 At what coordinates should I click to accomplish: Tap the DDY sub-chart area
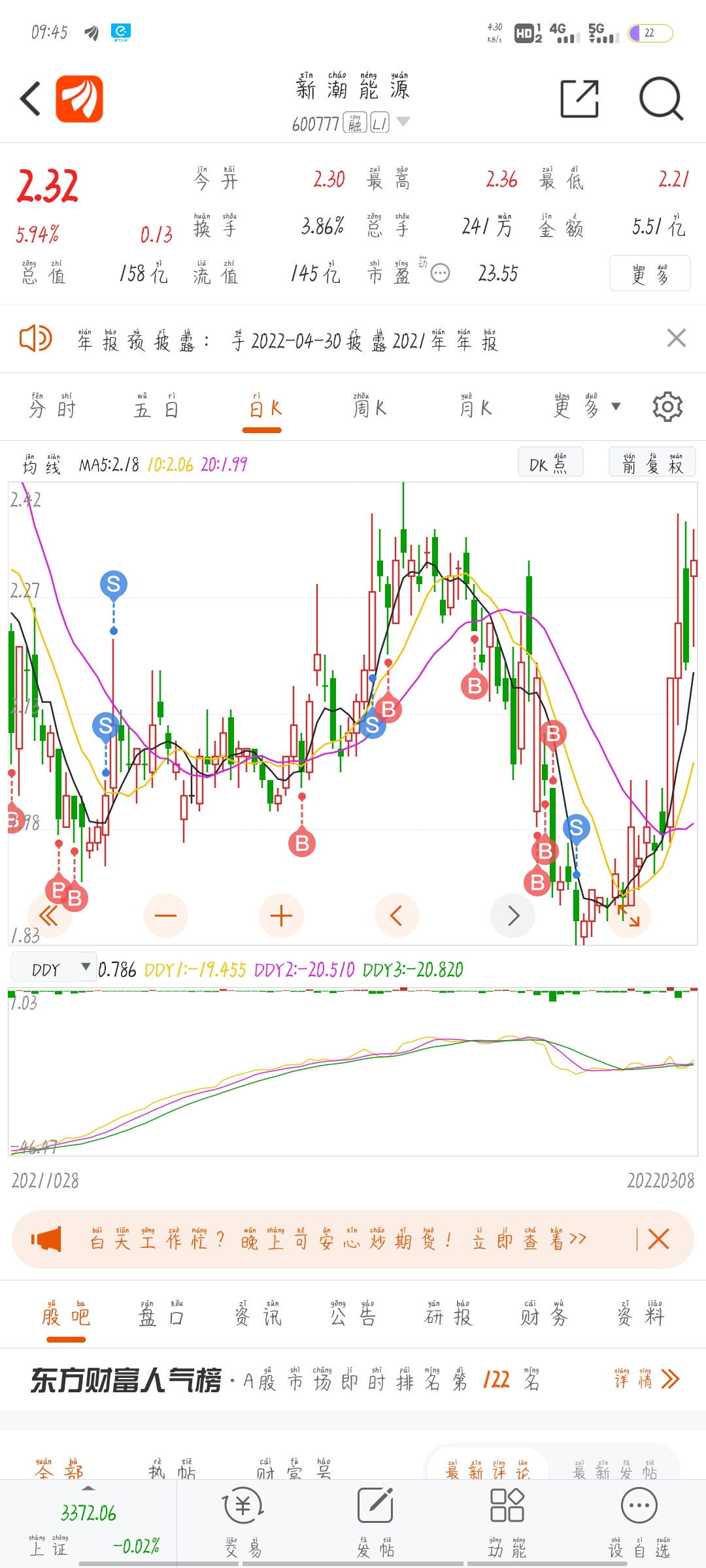[x=353, y=1071]
